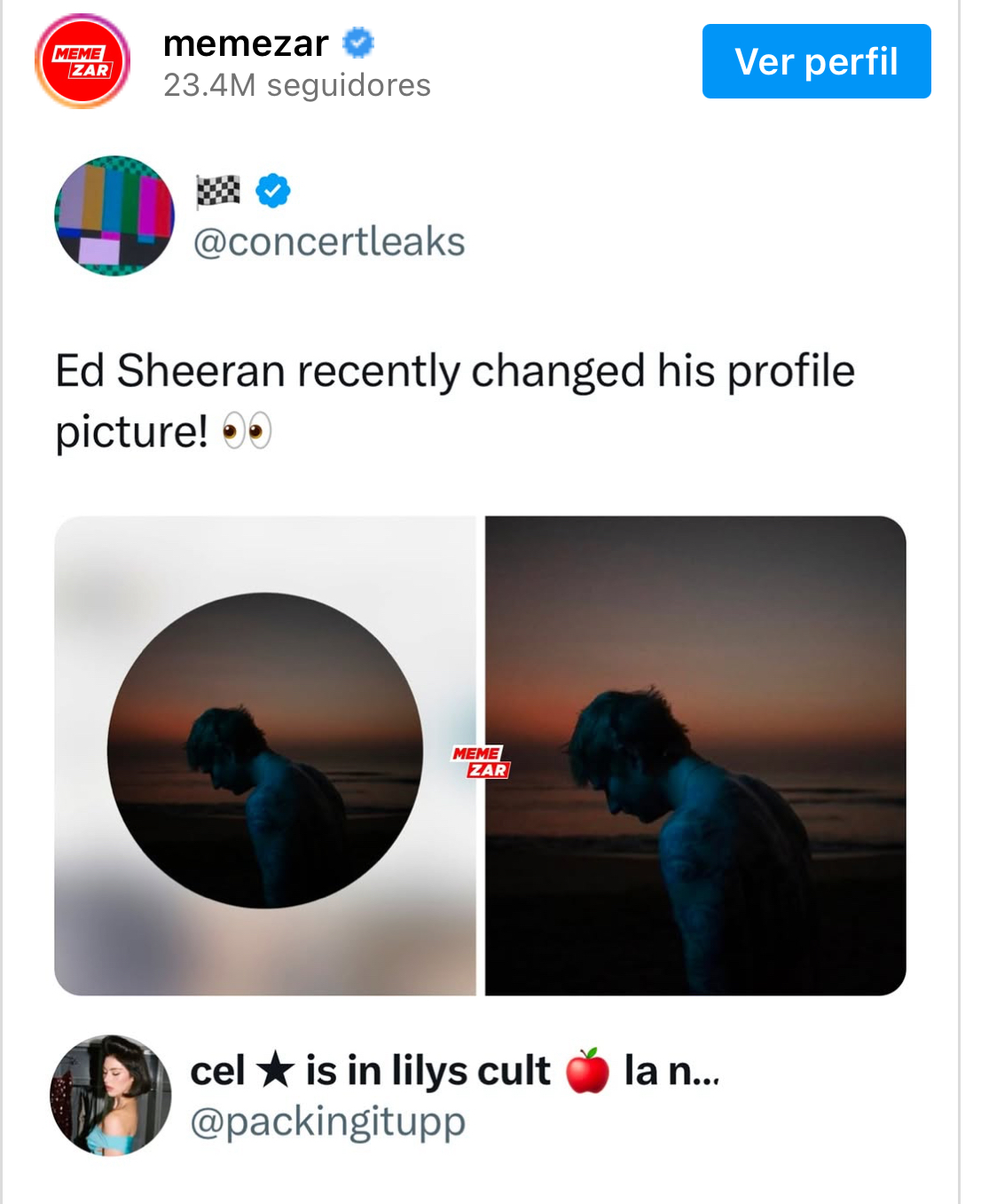Image resolution: width=981 pixels, height=1204 pixels.
Task: Click the black star in cel's name
Action: (275, 1069)
